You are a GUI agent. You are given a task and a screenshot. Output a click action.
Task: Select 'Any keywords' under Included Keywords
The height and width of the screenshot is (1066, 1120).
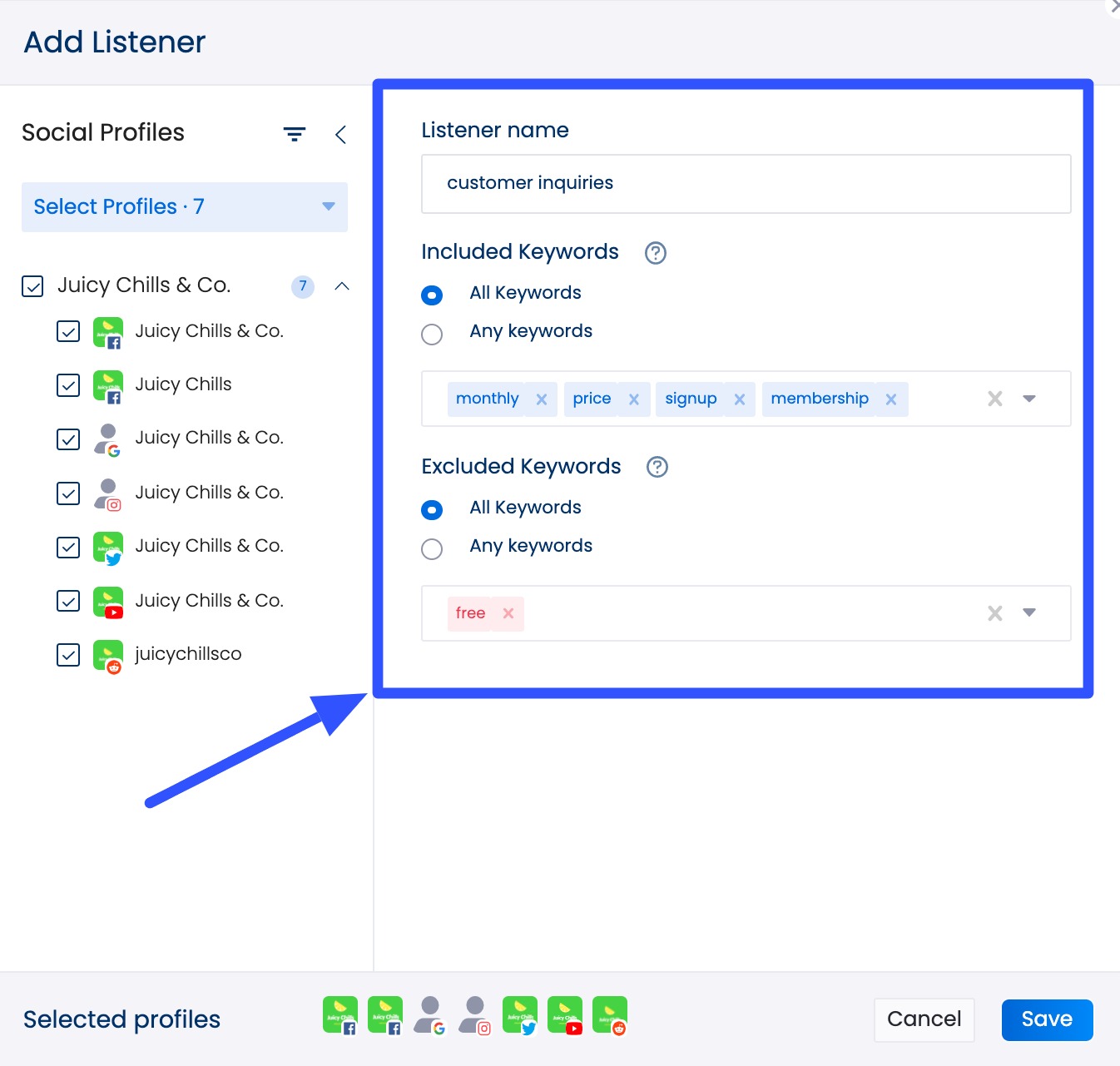coord(432,335)
